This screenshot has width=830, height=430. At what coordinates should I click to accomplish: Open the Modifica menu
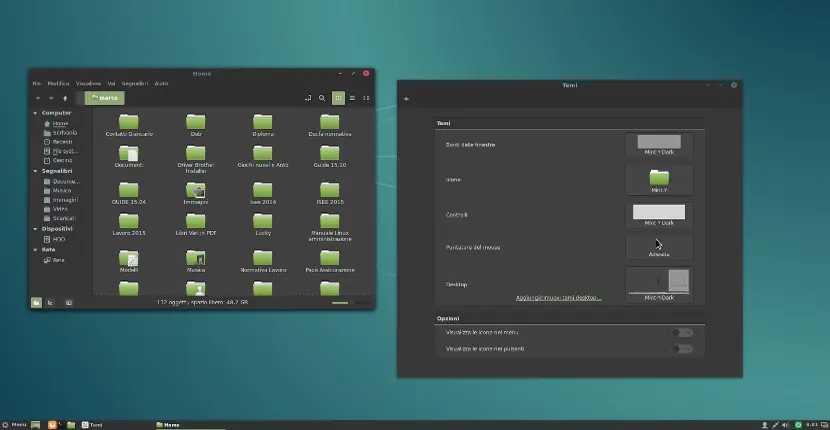pyautogui.click(x=58, y=83)
